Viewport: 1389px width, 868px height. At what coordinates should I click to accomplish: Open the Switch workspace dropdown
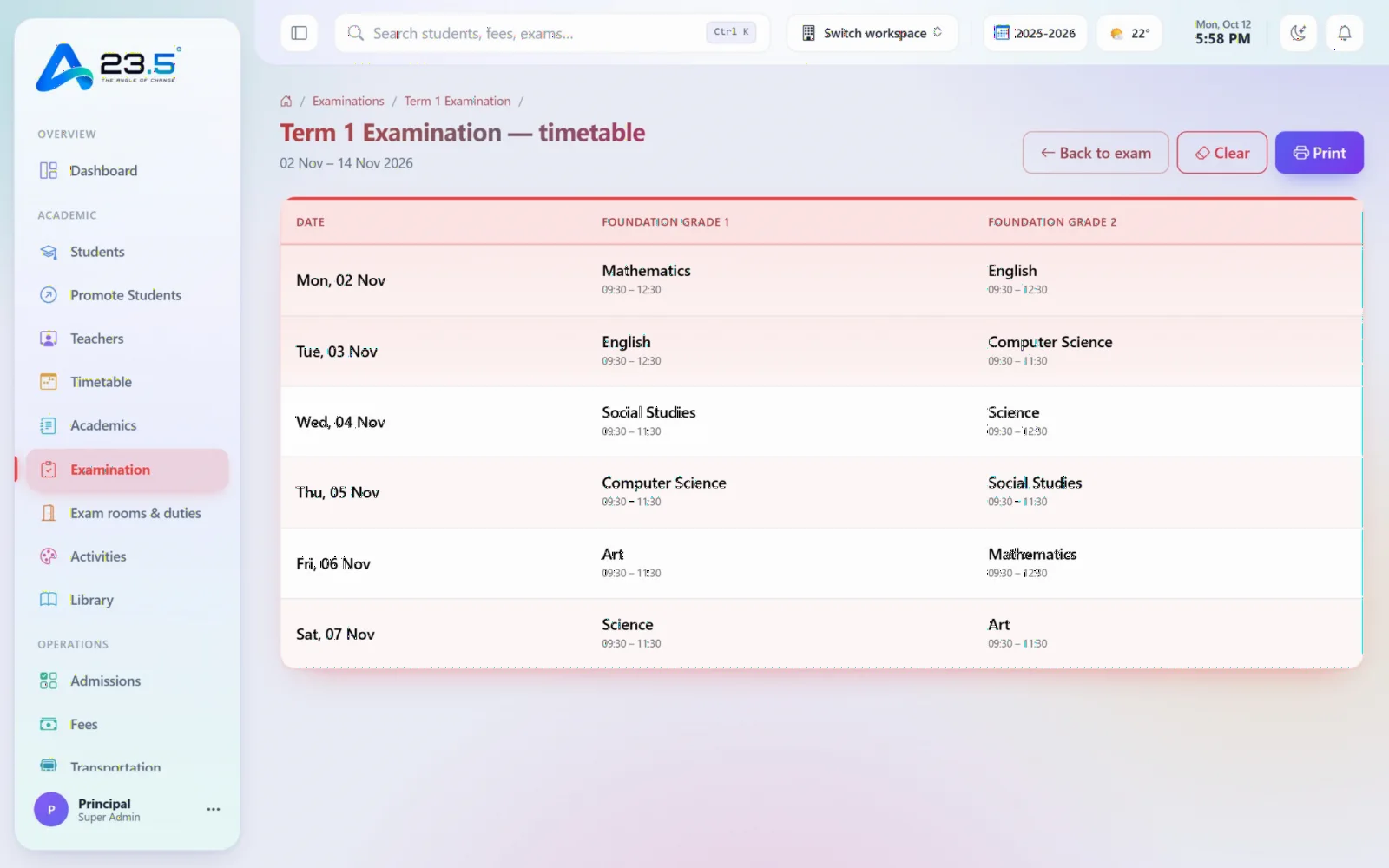click(x=872, y=33)
